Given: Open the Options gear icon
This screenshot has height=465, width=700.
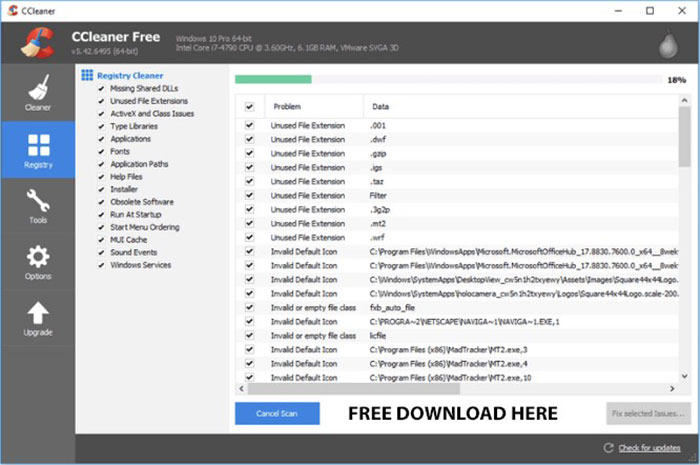Looking at the screenshot, I should (x=38, y=257).
